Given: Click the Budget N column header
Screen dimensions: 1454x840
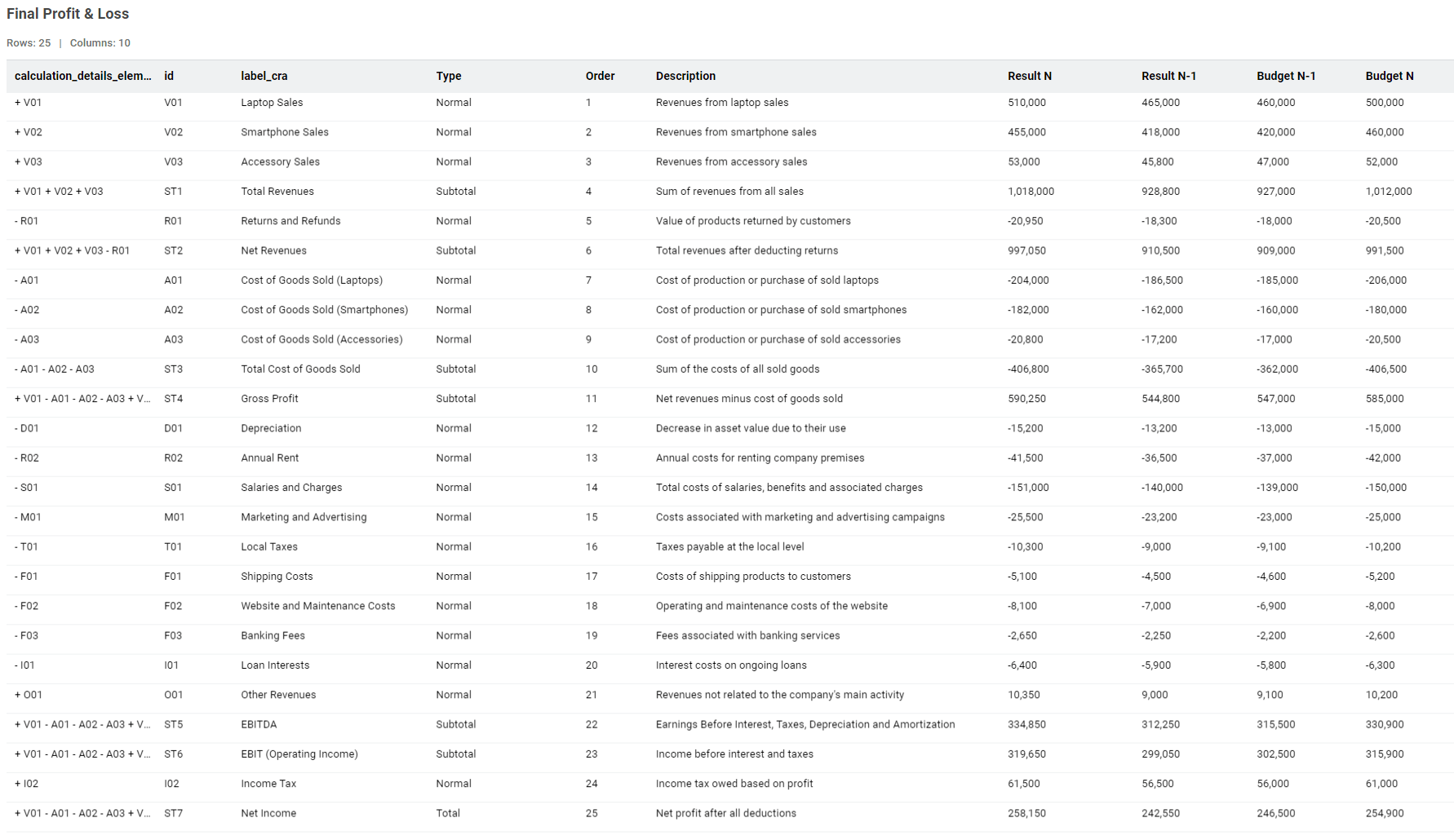Looking at the screenshot, I should pyautogui.click(x=1390, y=76).
